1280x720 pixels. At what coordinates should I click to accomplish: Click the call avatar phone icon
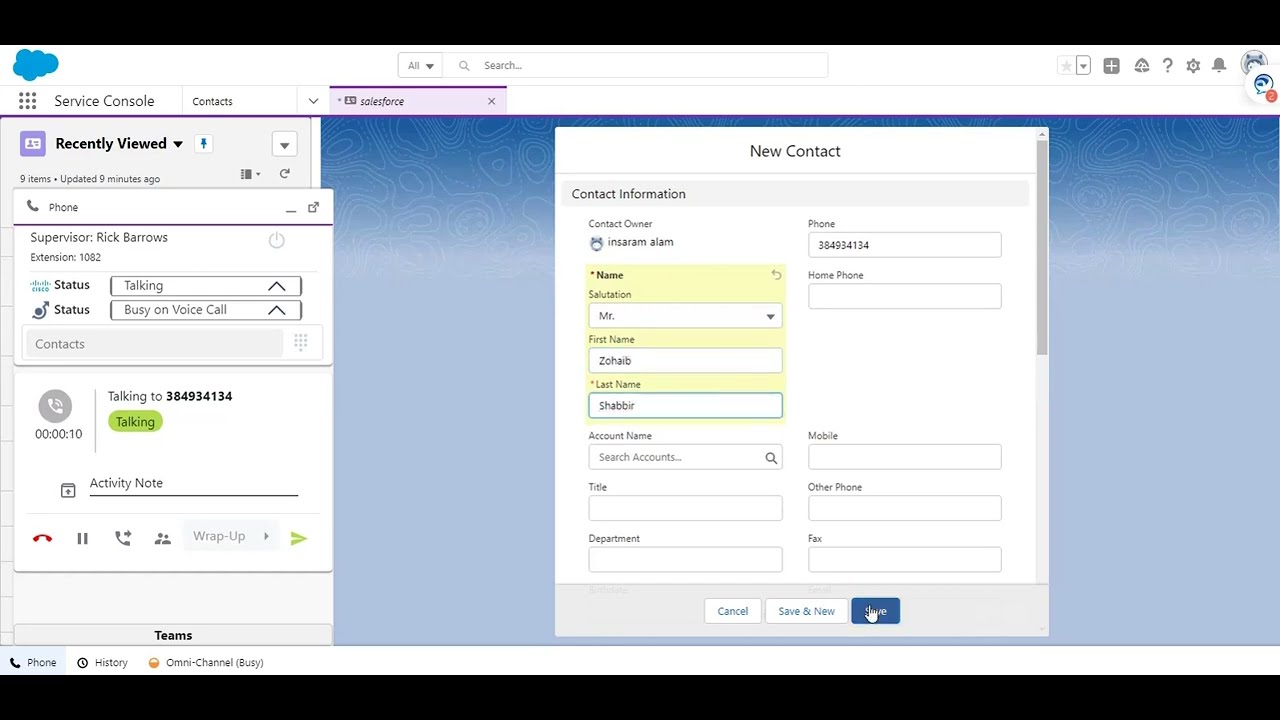point(55,406)
